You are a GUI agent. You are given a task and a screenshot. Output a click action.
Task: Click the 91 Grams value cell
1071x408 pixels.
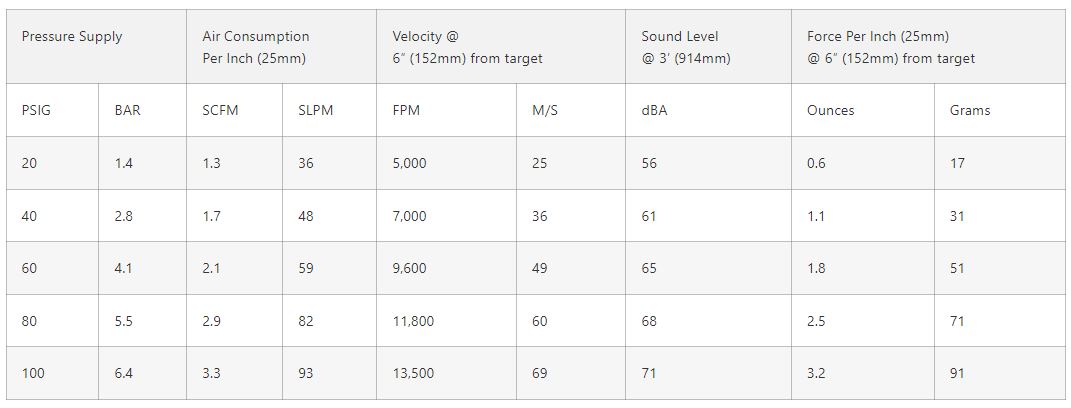pos(957,373)
